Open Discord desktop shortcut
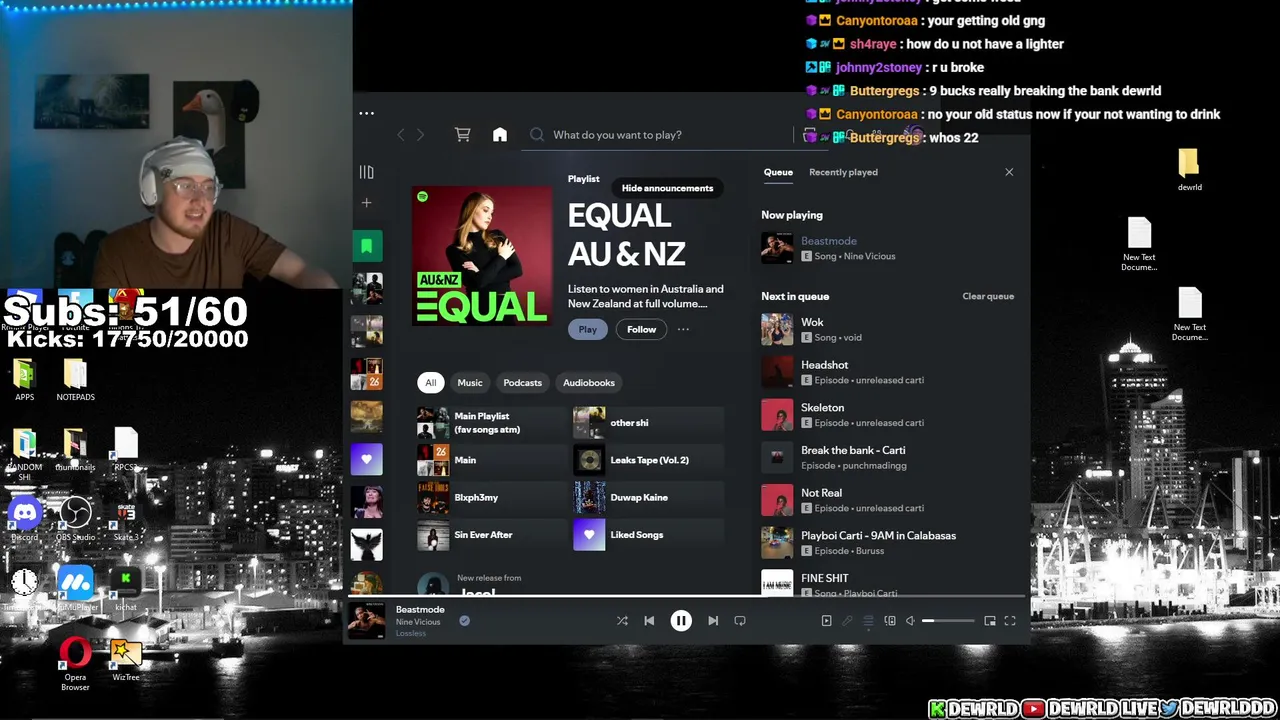1280x720 pixels. point(25,520)
